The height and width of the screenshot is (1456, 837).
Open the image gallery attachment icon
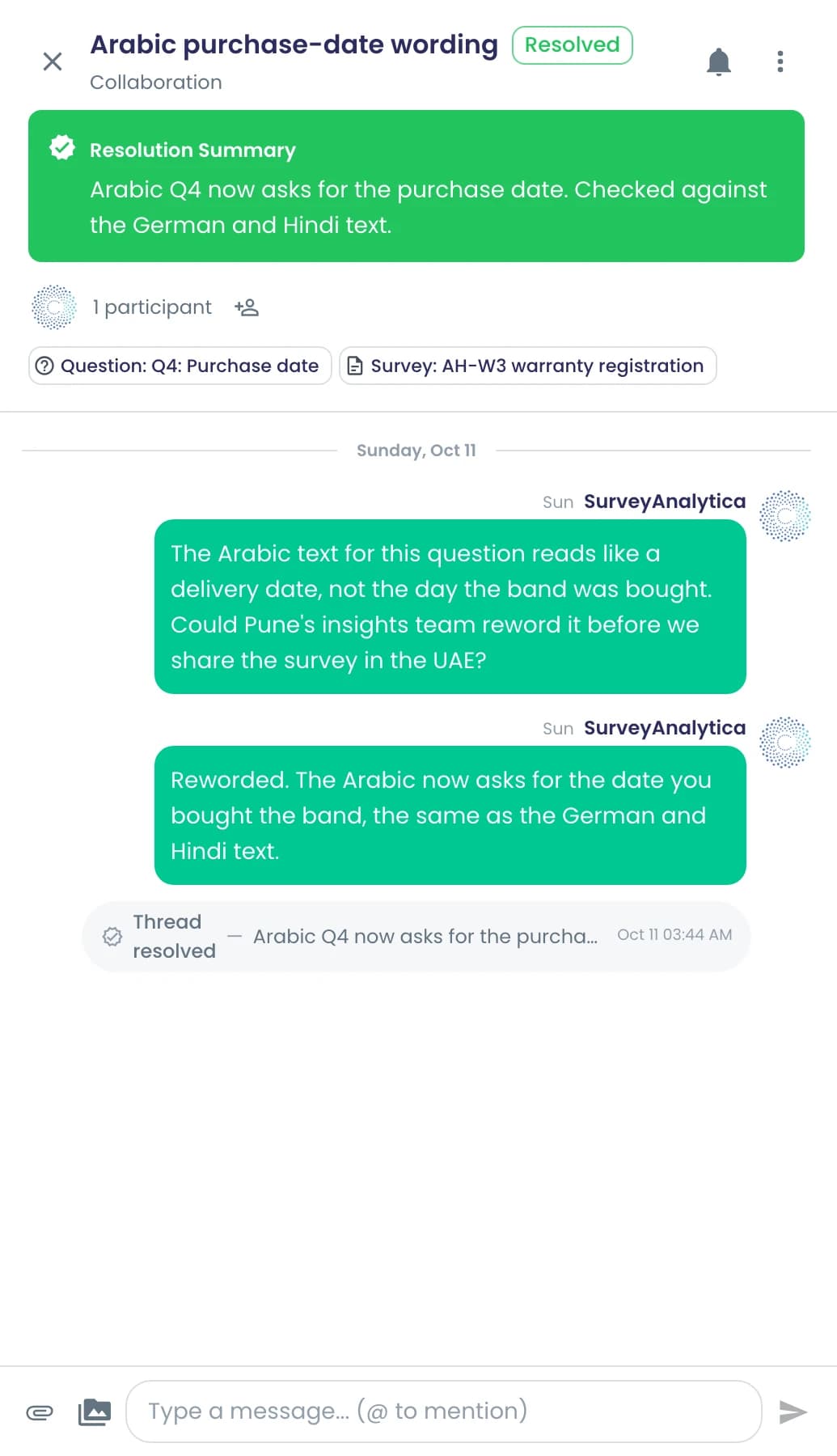click(x=95, y=1412)
